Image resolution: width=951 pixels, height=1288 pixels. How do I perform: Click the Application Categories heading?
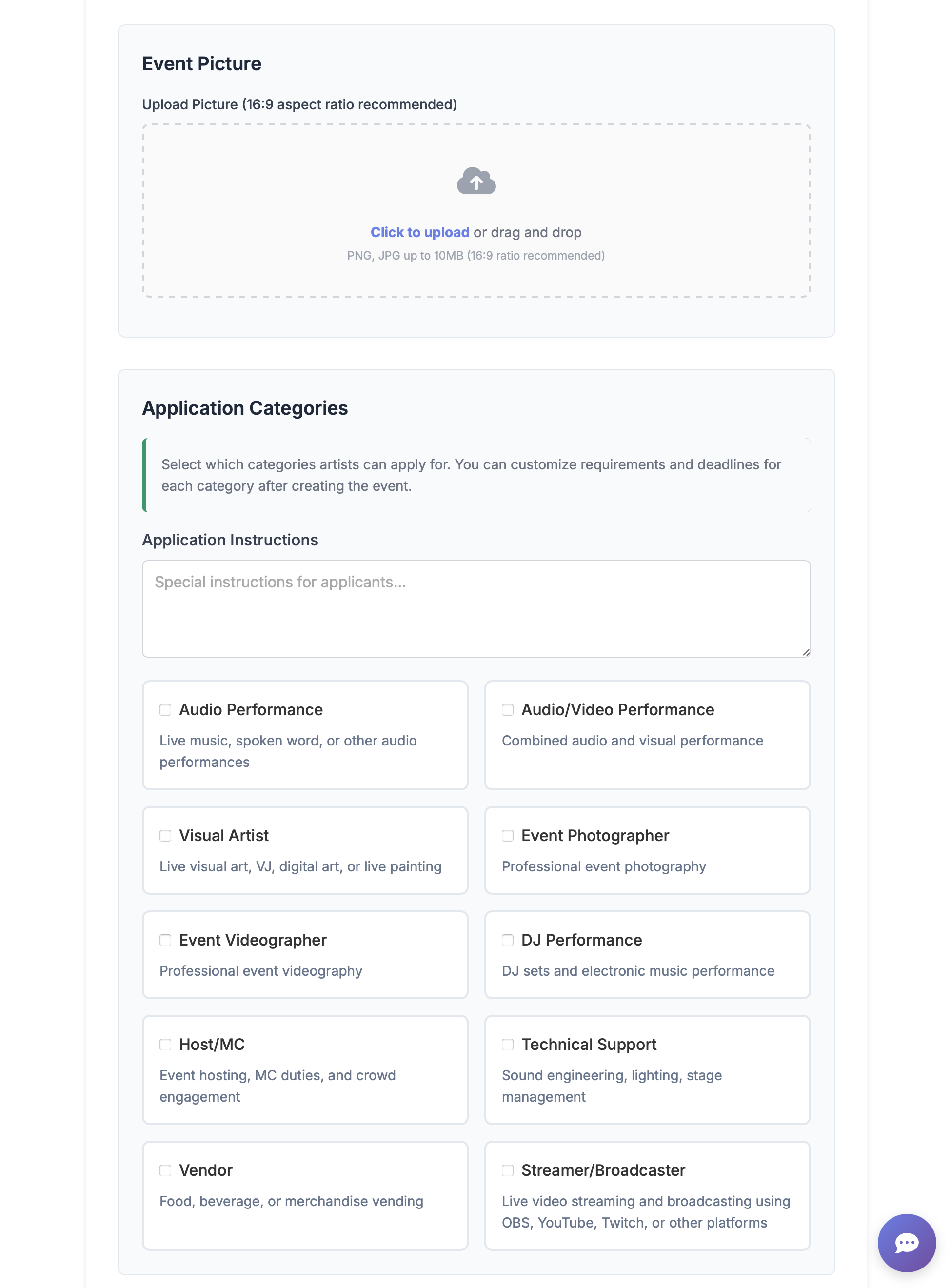245,408
